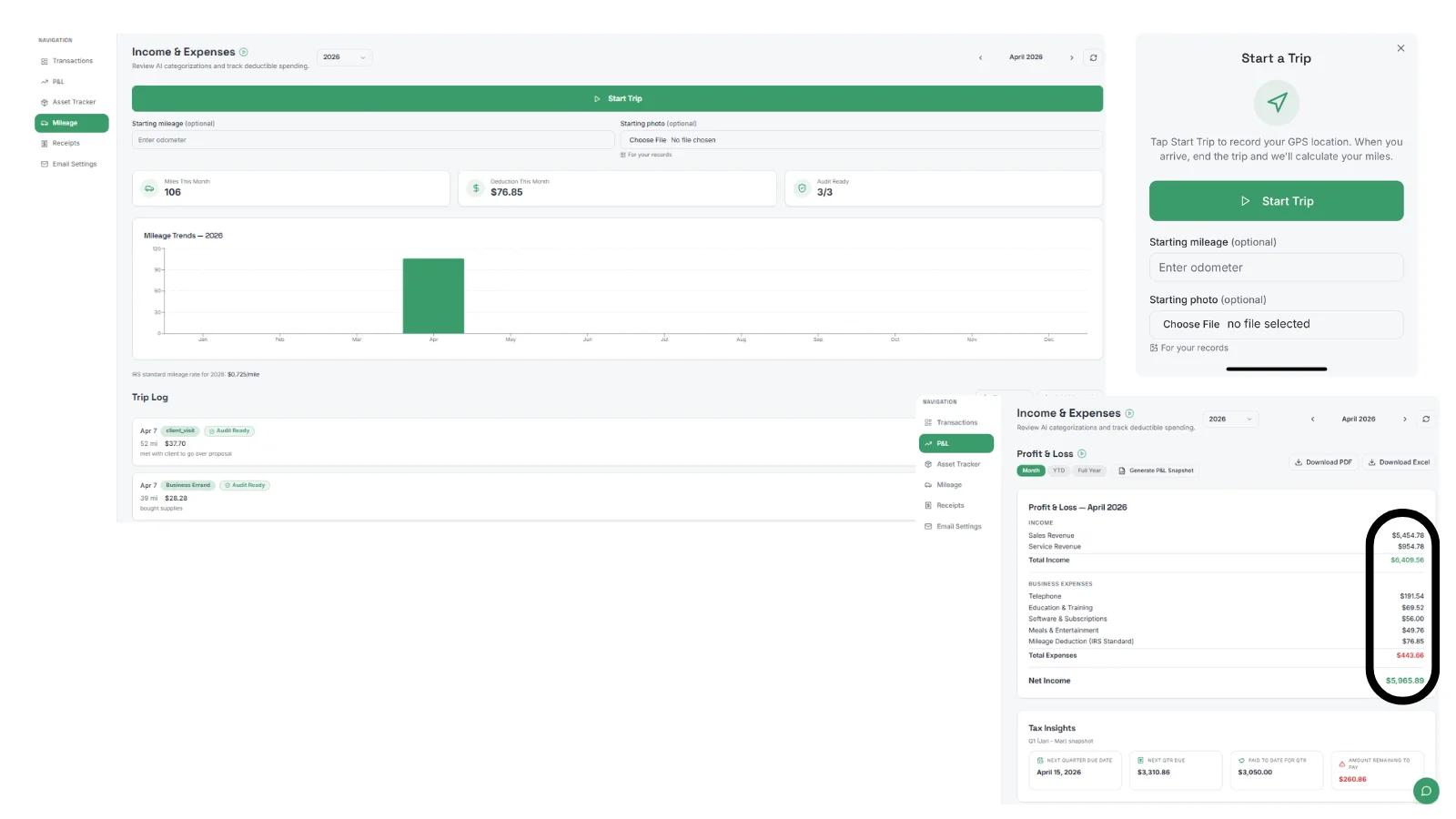
Task: Select the Full Year period tab
Action: pos(1089,470)
